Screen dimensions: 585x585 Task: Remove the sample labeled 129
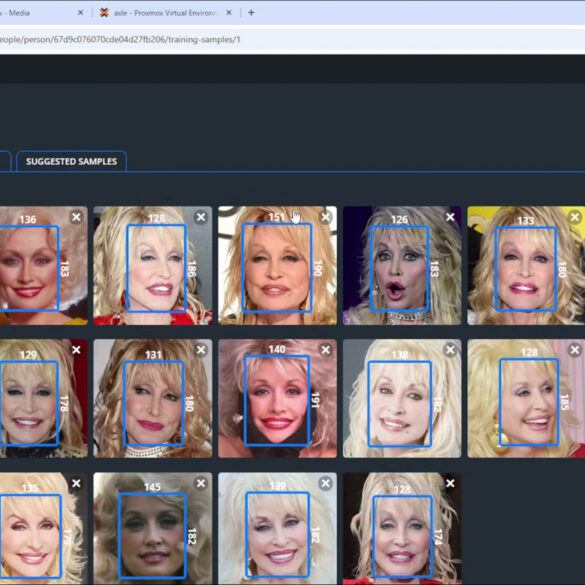coord(76,350)
